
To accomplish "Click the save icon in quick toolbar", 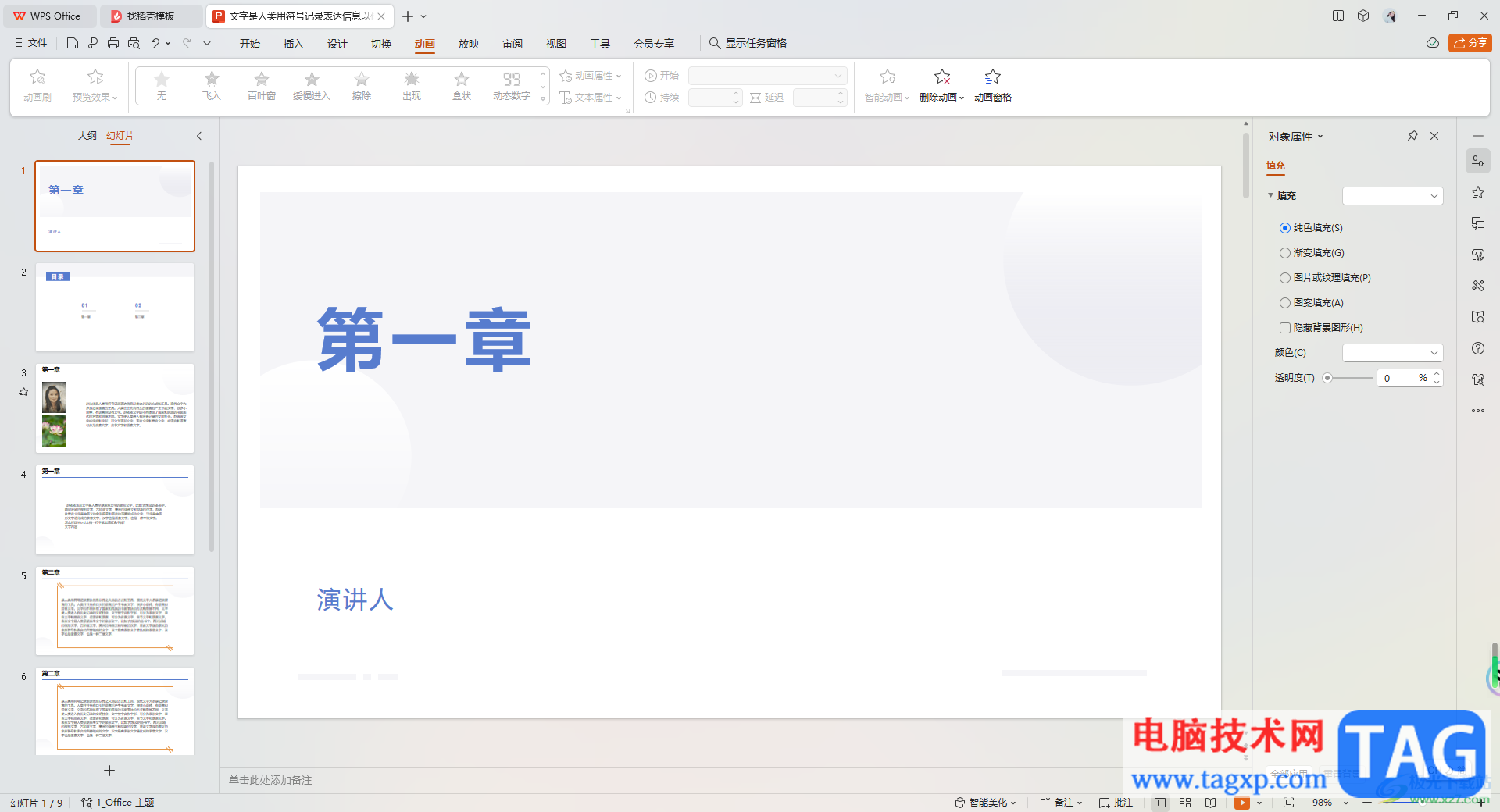I will coord(73,44).
